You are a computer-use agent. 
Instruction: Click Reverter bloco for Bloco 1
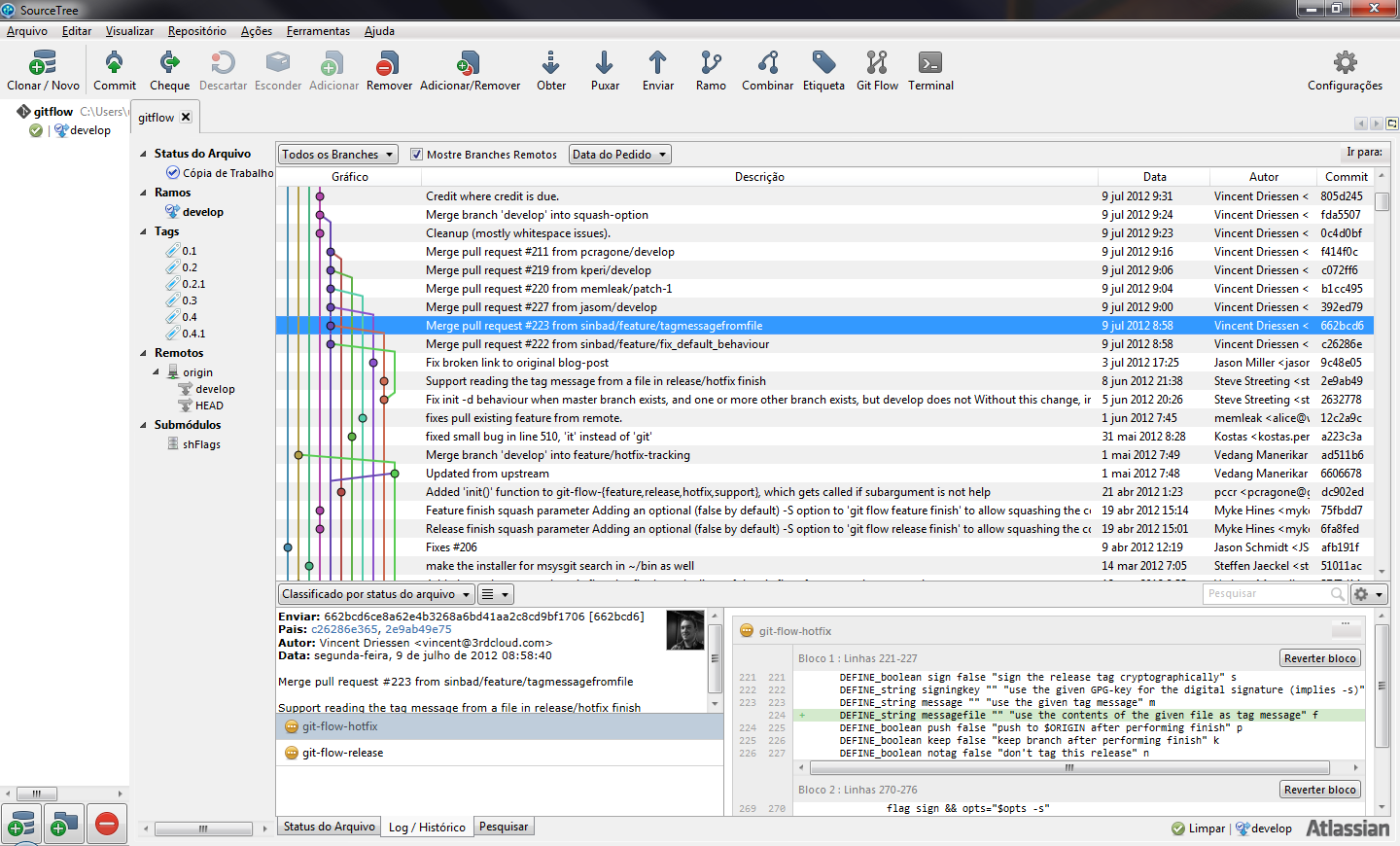(1319, 658)
